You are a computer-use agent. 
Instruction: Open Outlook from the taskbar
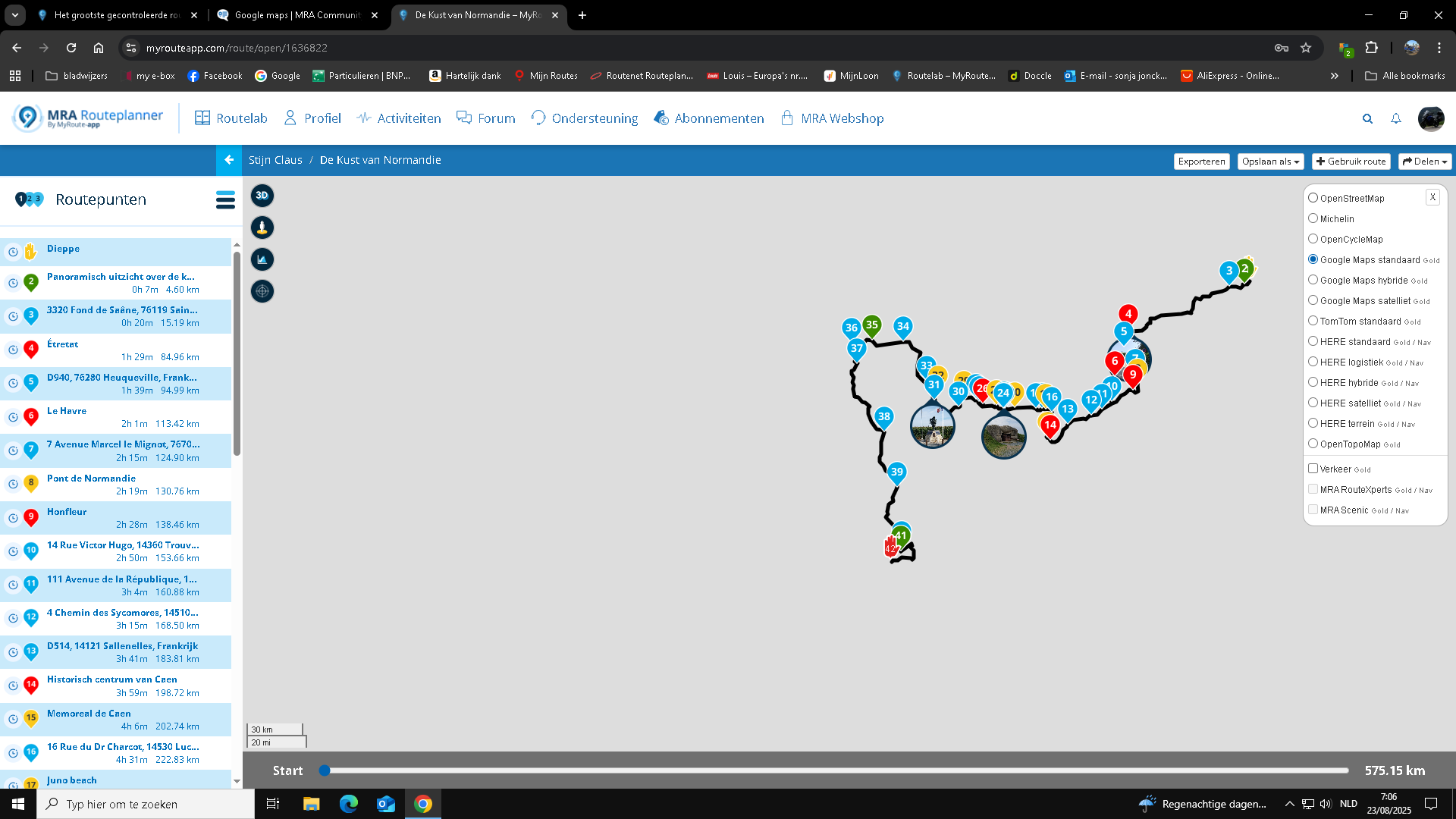point(386,804)
